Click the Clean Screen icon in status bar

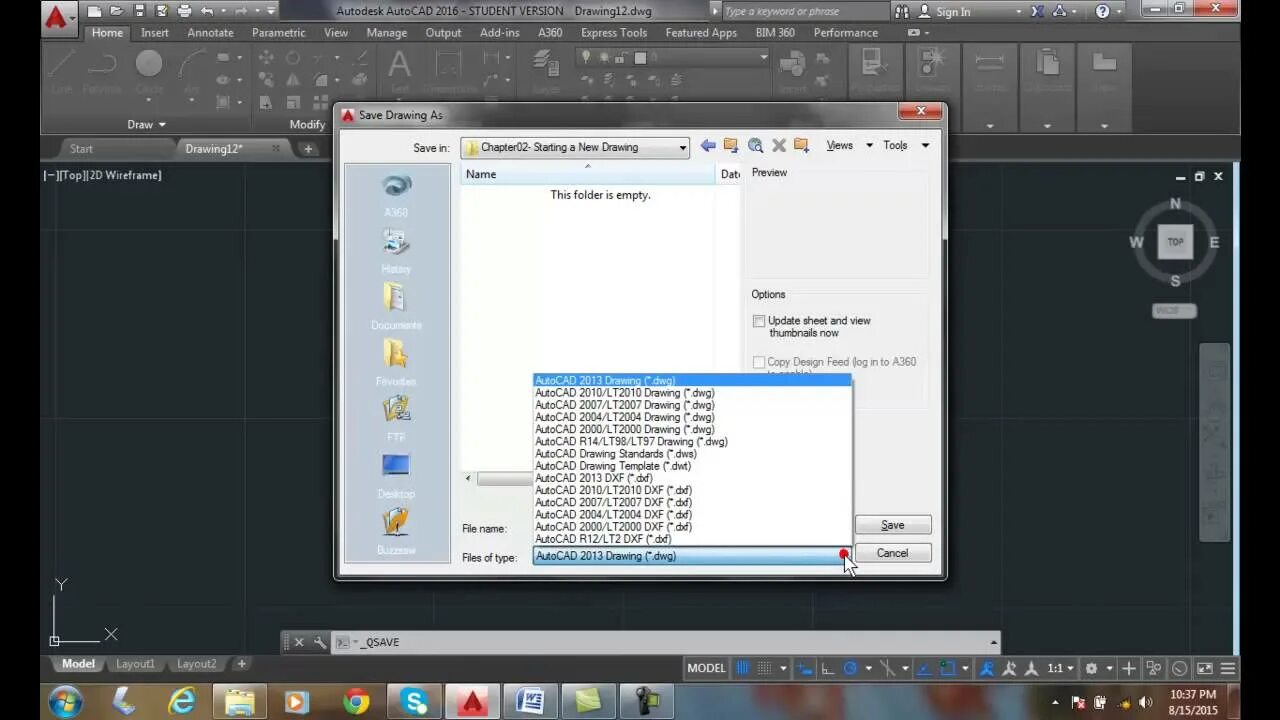point(1204,668)
